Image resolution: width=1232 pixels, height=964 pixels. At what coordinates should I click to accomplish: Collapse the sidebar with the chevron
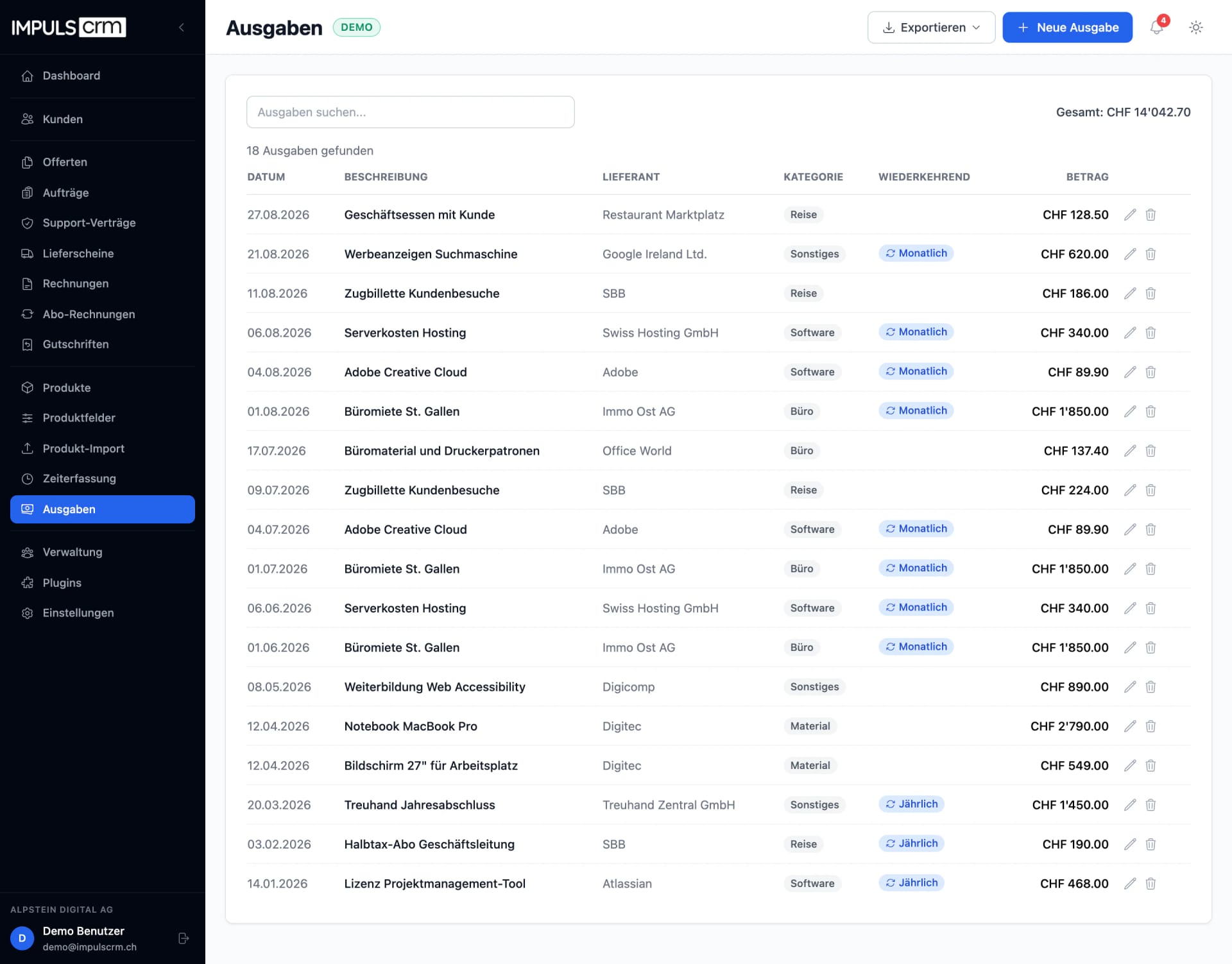182,27
